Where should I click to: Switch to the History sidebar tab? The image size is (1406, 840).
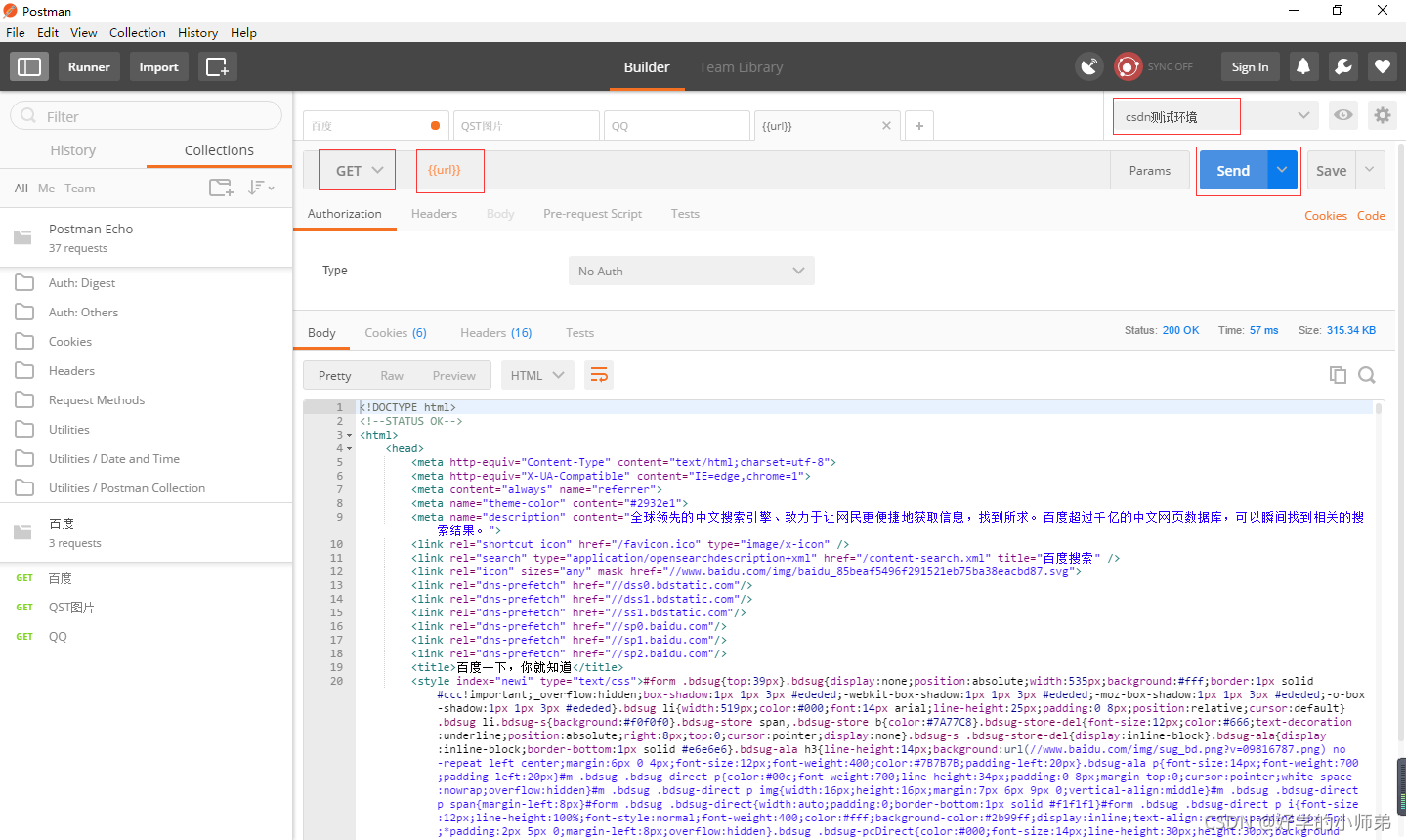(x=73, y=150)
